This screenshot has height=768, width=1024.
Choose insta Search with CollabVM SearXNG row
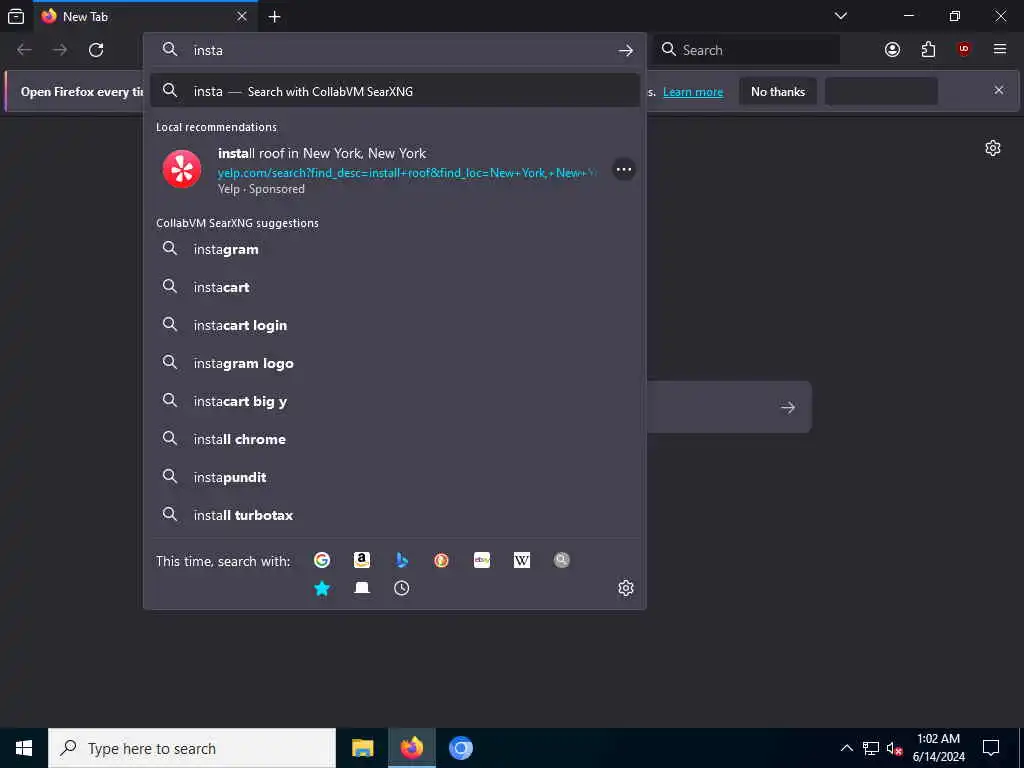394,91
